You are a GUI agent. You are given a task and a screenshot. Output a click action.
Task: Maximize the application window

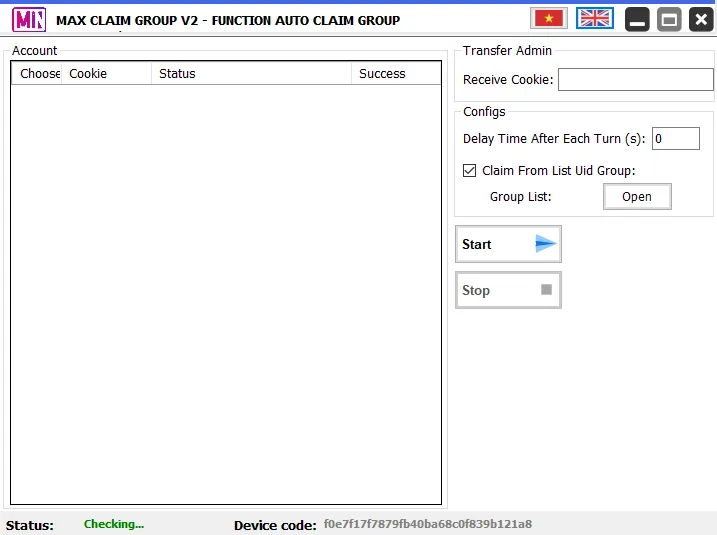point(669,19)
